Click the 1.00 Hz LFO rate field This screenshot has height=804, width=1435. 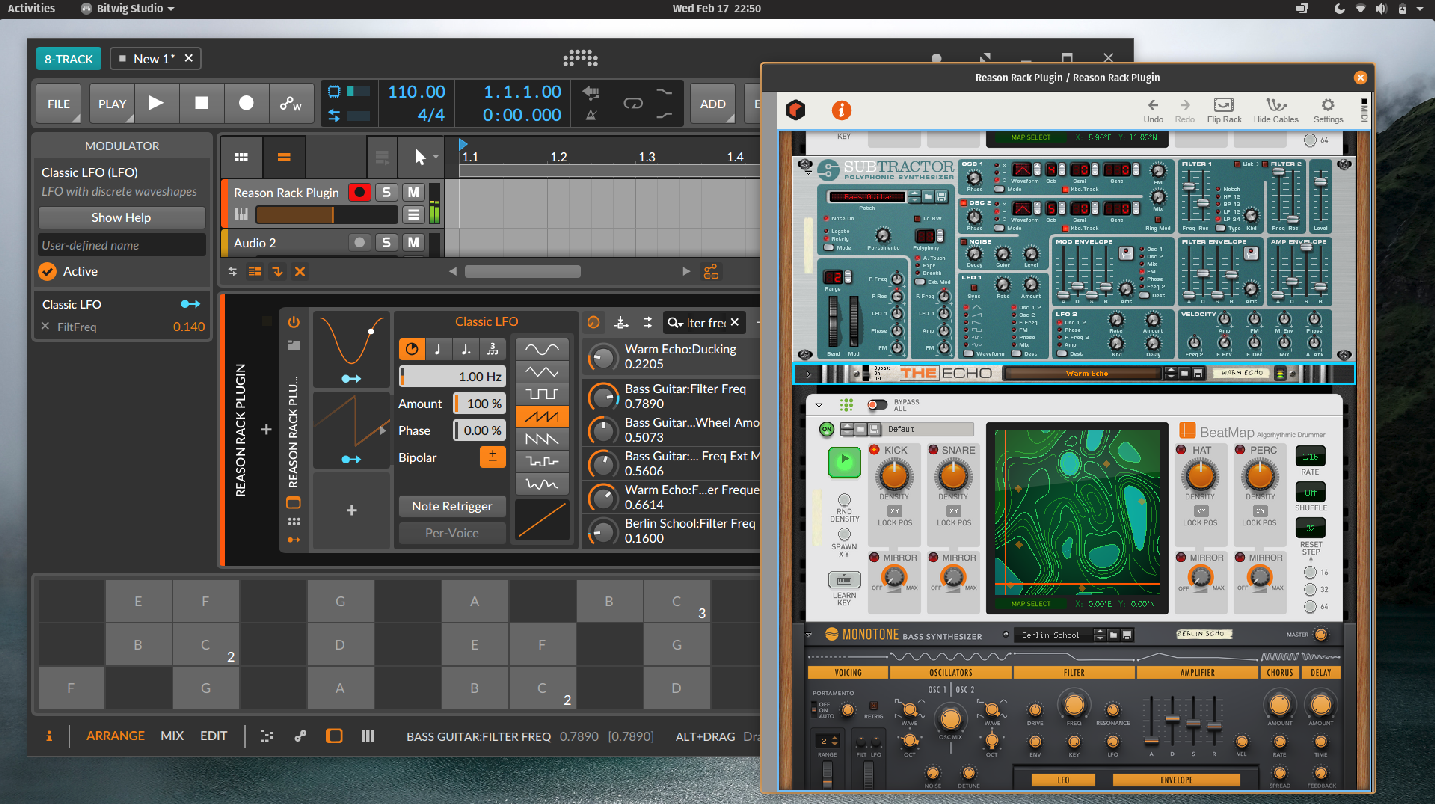coord(452,376)
